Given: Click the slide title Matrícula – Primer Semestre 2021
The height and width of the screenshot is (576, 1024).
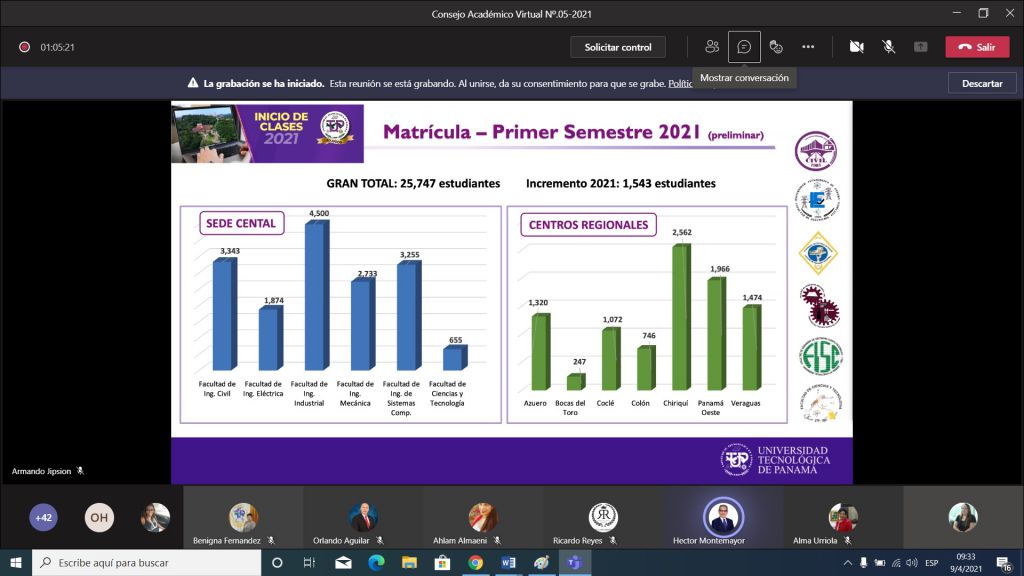Looking at the screenshot, I should [x=541, y=132].
